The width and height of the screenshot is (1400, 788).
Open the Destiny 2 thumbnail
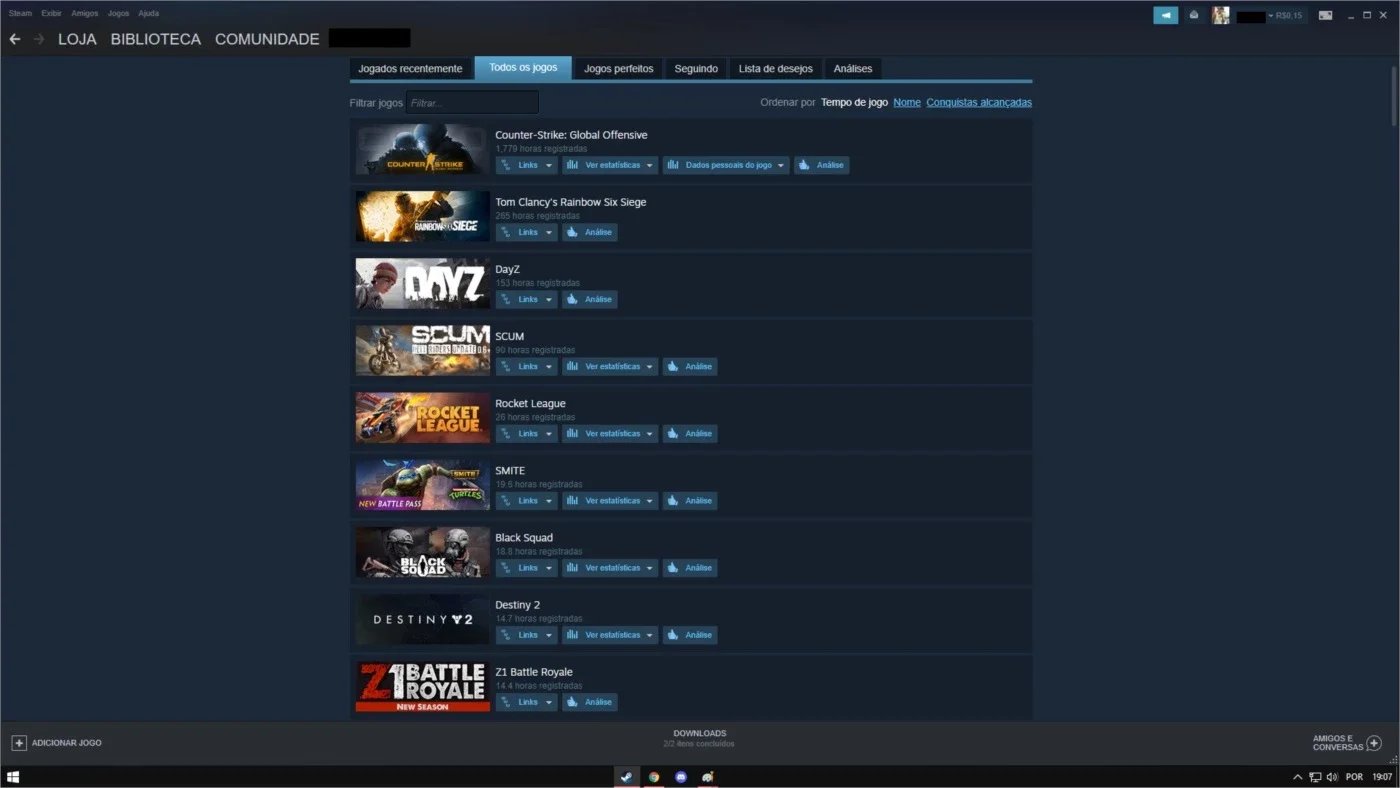pos(423,619)
